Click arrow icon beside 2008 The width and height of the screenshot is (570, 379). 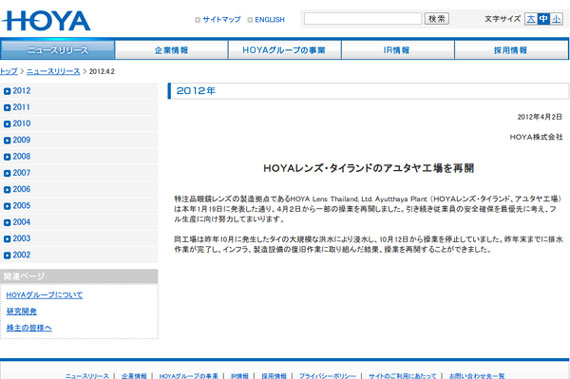pos(7,157)
